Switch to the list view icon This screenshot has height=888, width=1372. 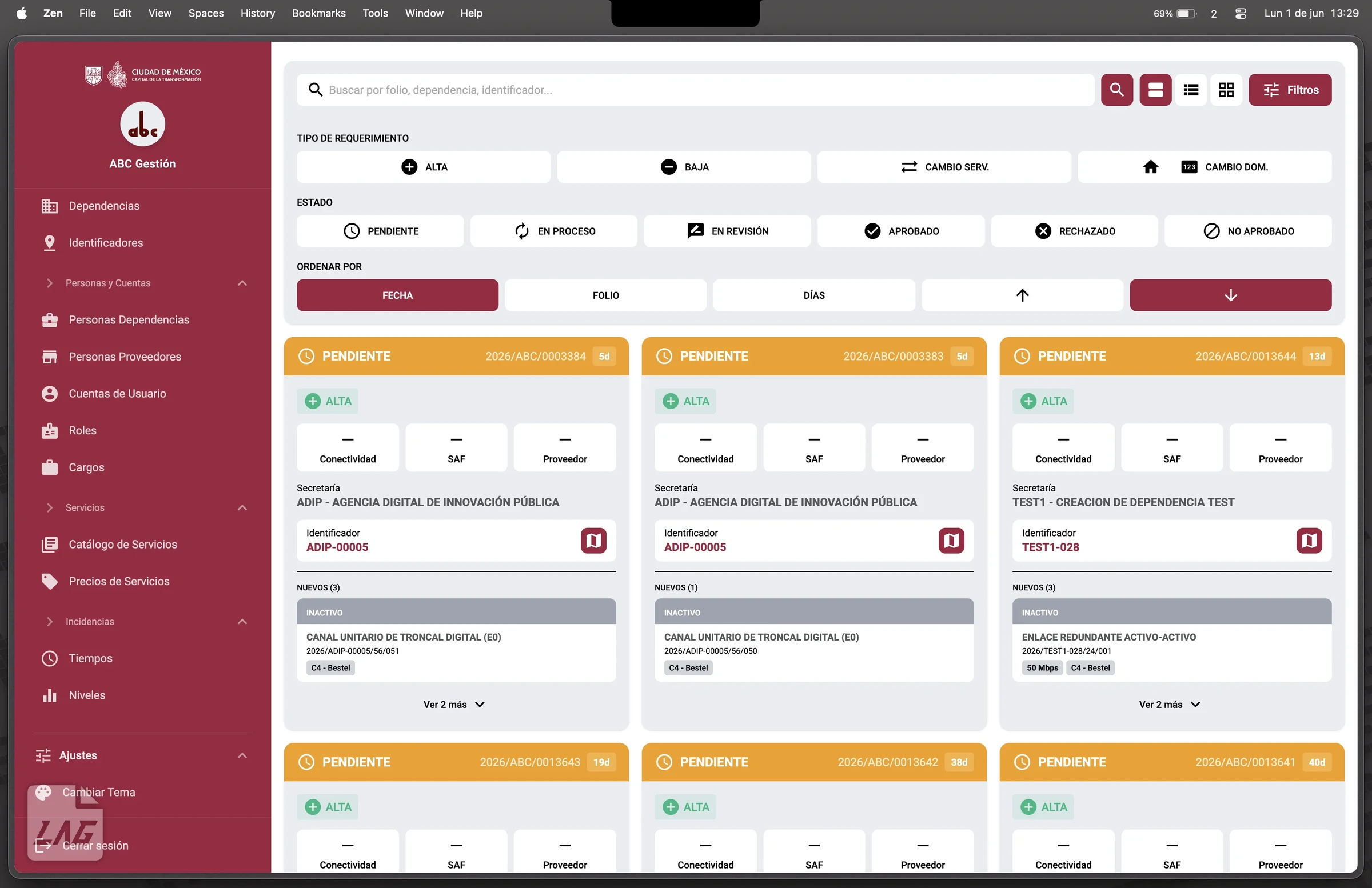tap(1191, 90)
